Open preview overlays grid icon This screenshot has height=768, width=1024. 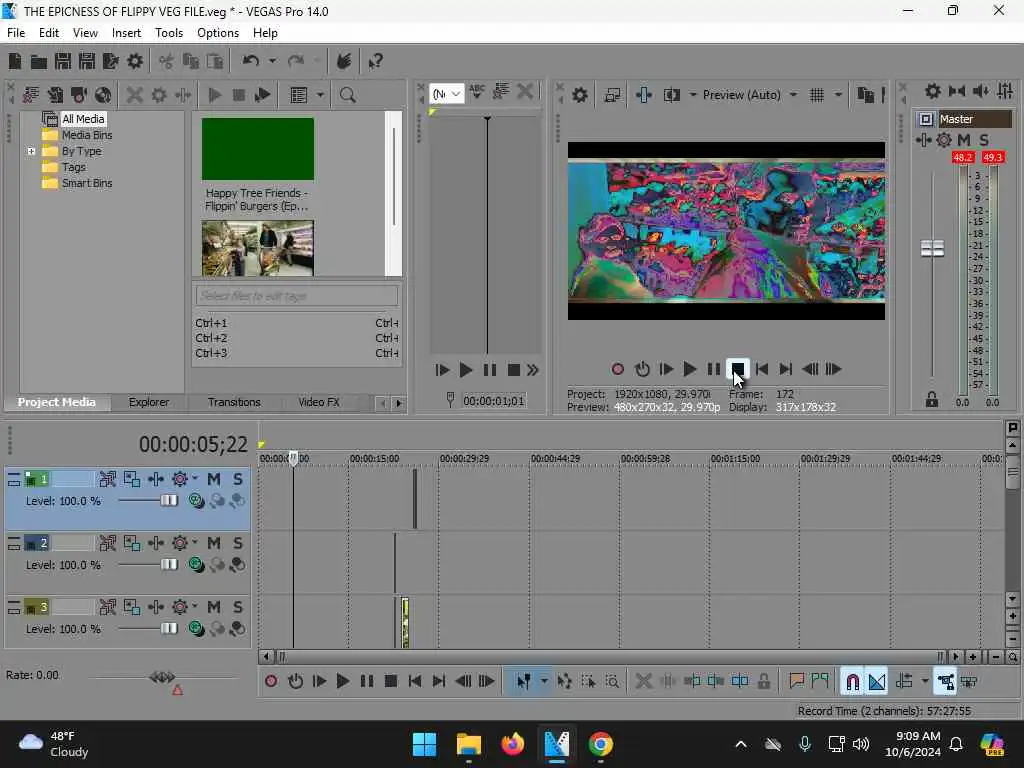click(x=816, y=95)
